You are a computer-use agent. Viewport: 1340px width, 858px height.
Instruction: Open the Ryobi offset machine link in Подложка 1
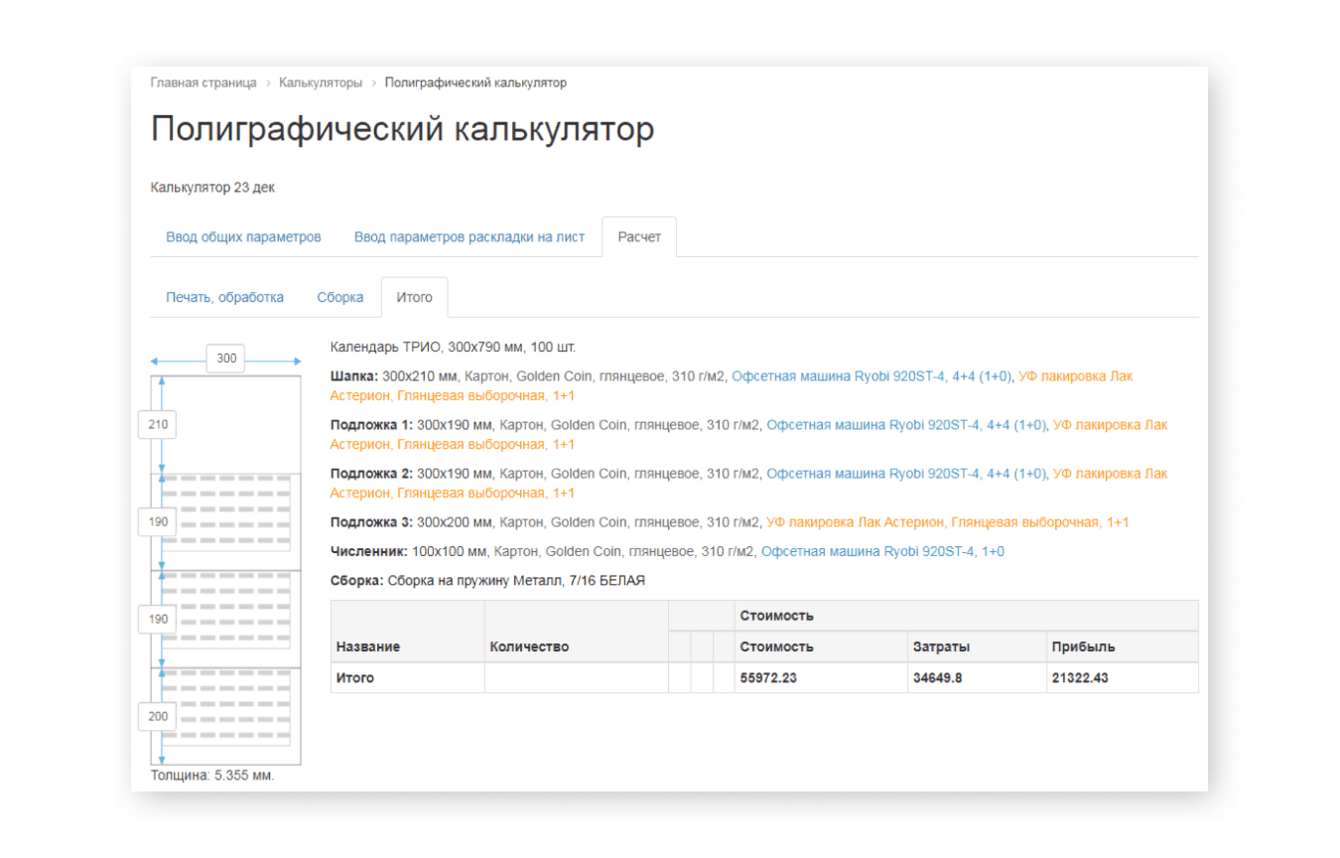coord(905,425)
